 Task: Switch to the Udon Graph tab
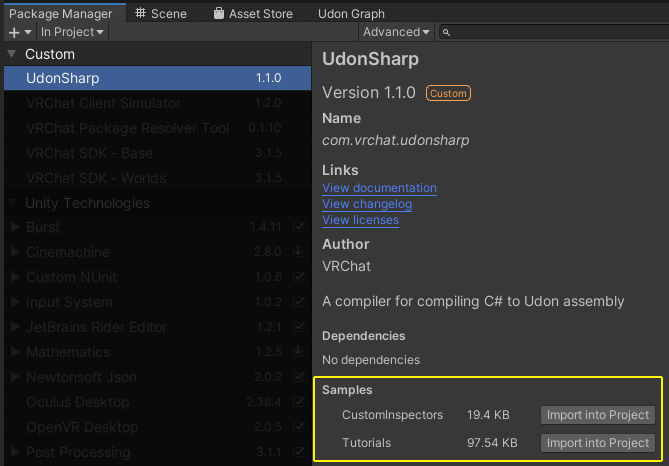(x=351, y=14)
